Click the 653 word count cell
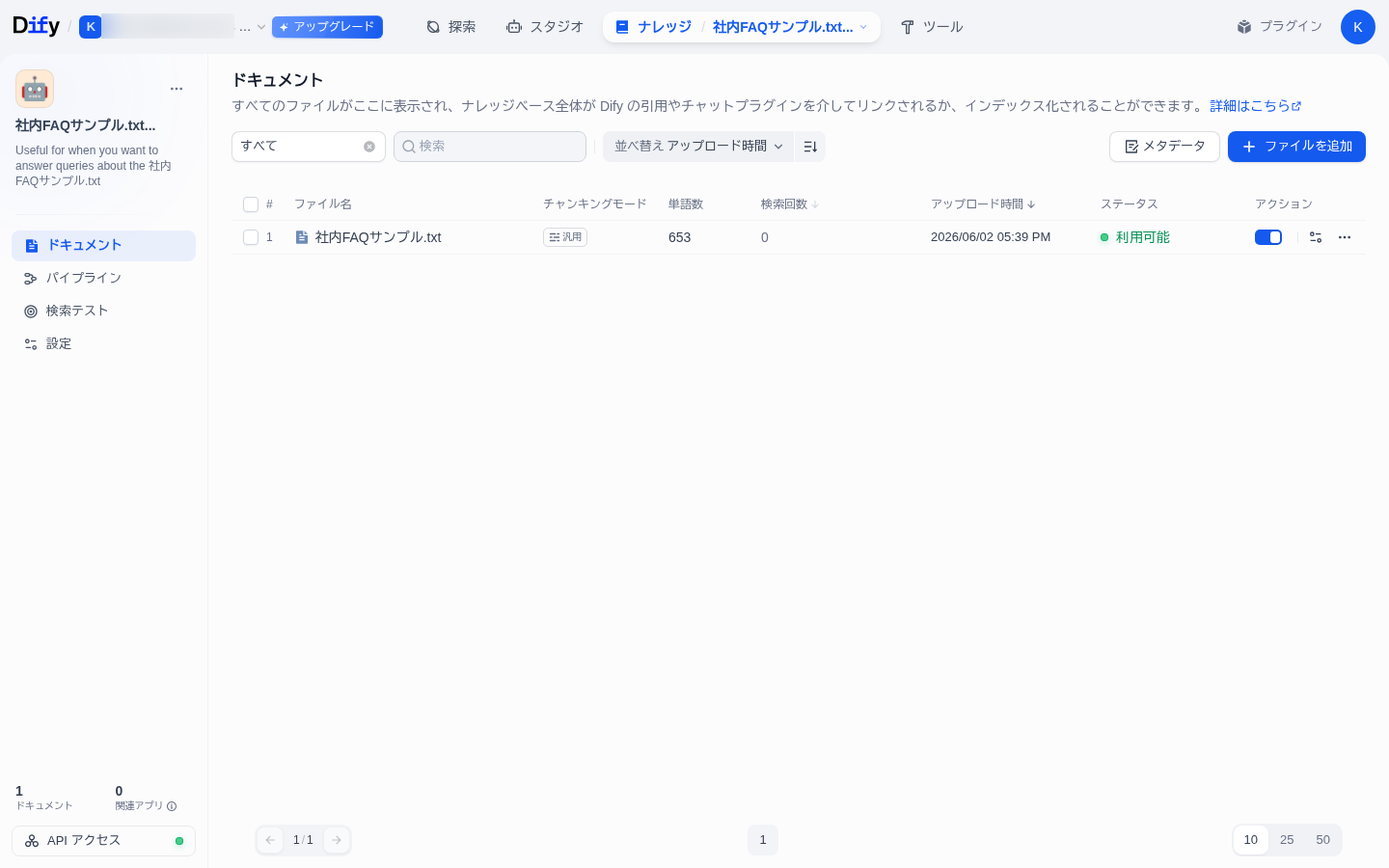 [680, 237]
